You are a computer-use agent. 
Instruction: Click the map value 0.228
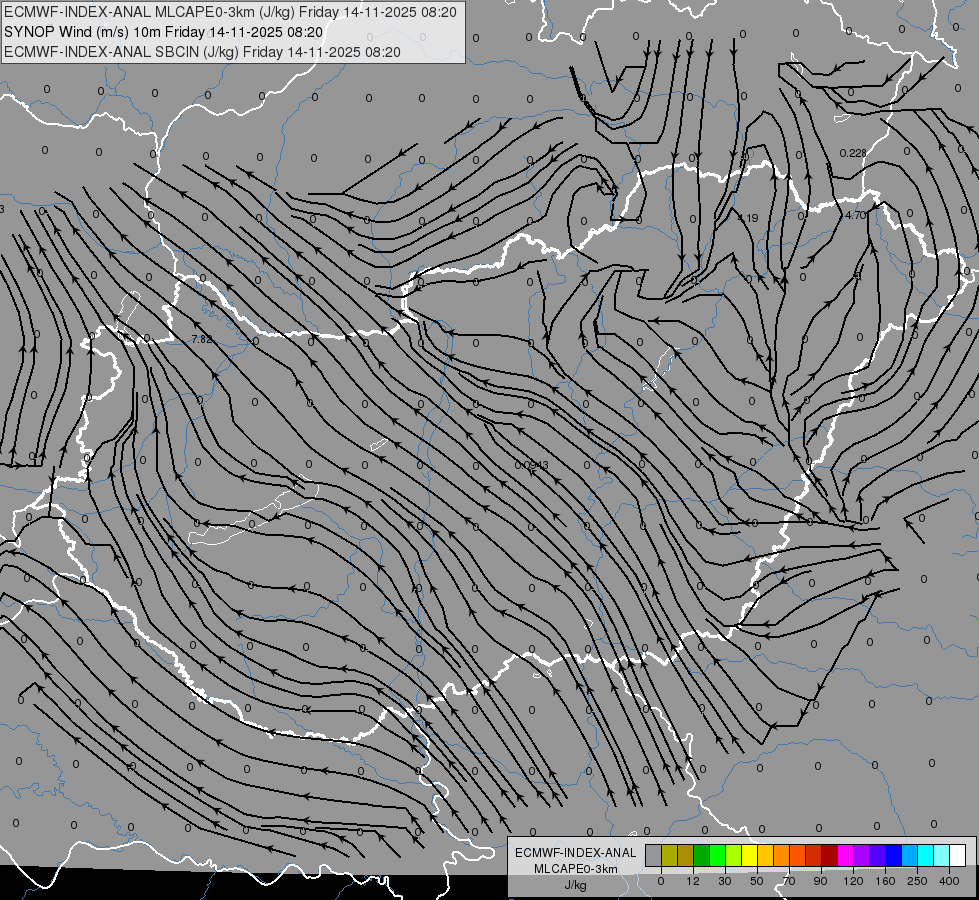(853, 153)
